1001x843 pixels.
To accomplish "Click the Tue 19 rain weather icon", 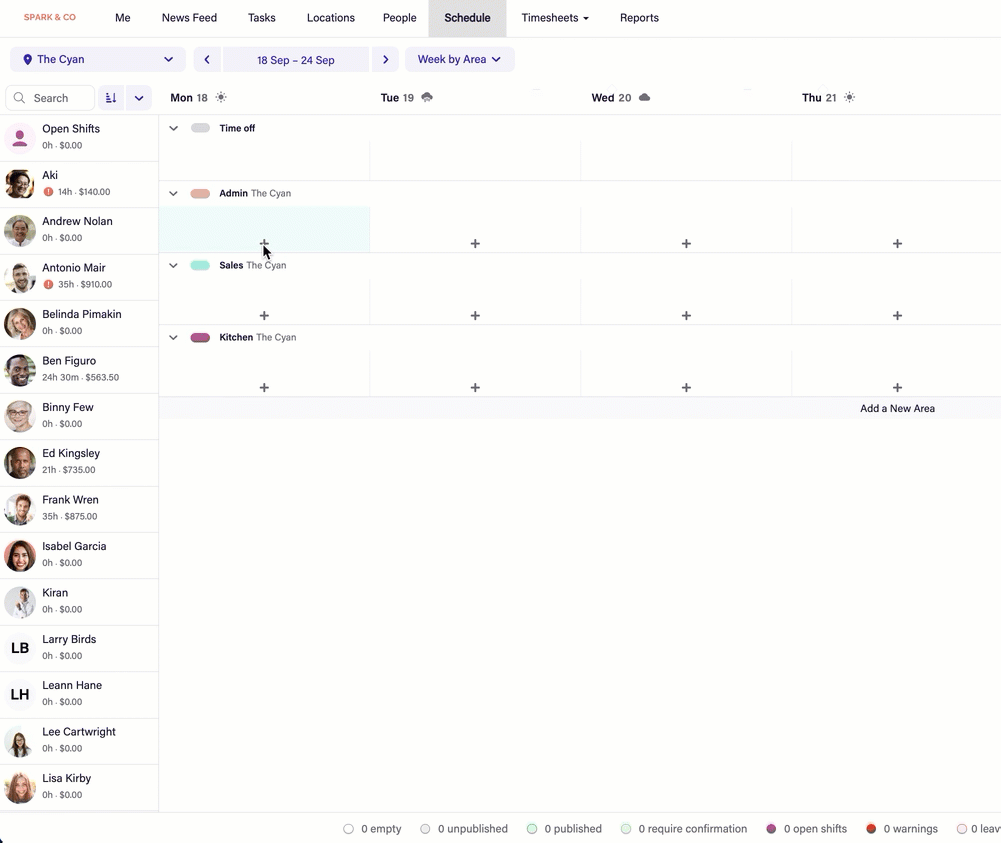I will pos(427,97).
